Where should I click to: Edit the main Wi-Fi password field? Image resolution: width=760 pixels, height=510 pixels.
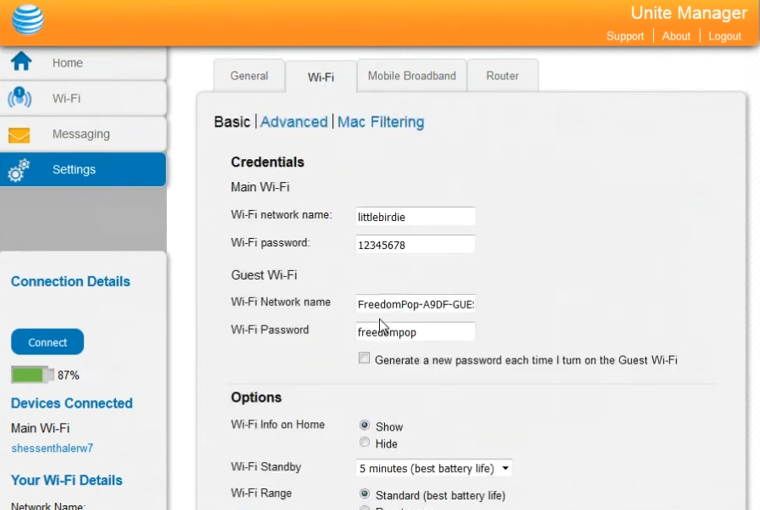point(415,245)
